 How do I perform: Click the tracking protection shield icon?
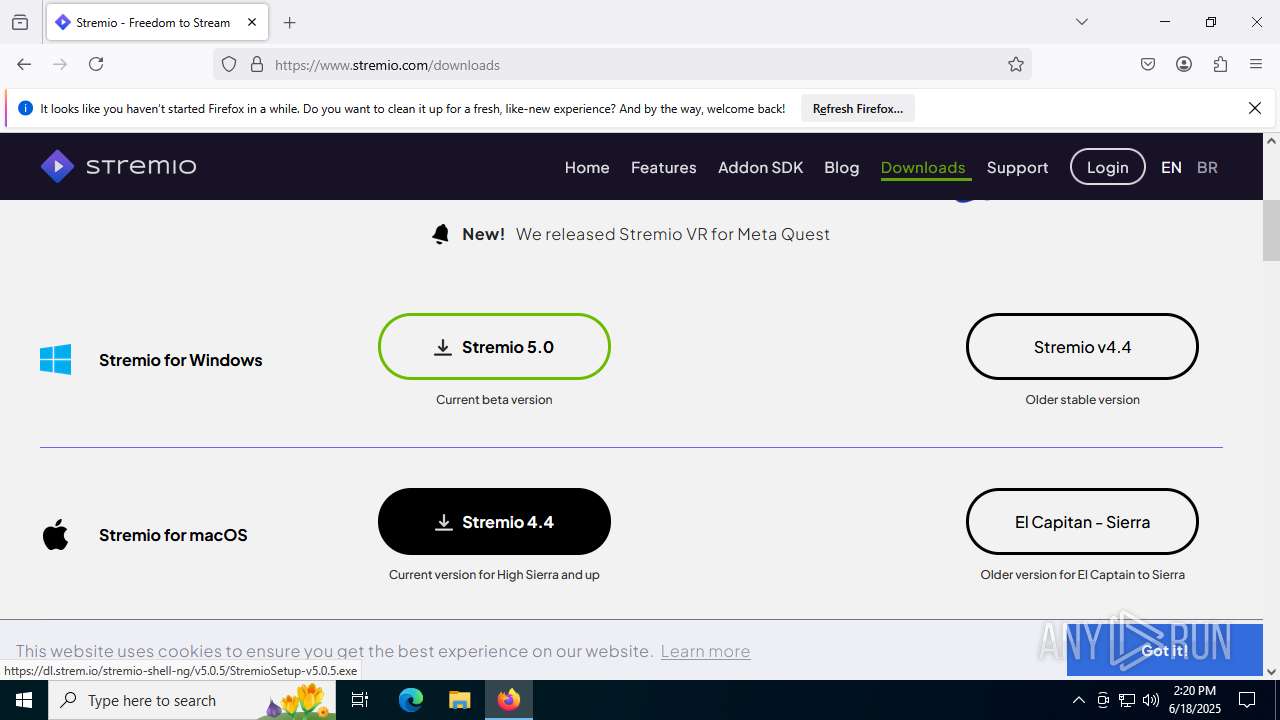pos(229,64)
